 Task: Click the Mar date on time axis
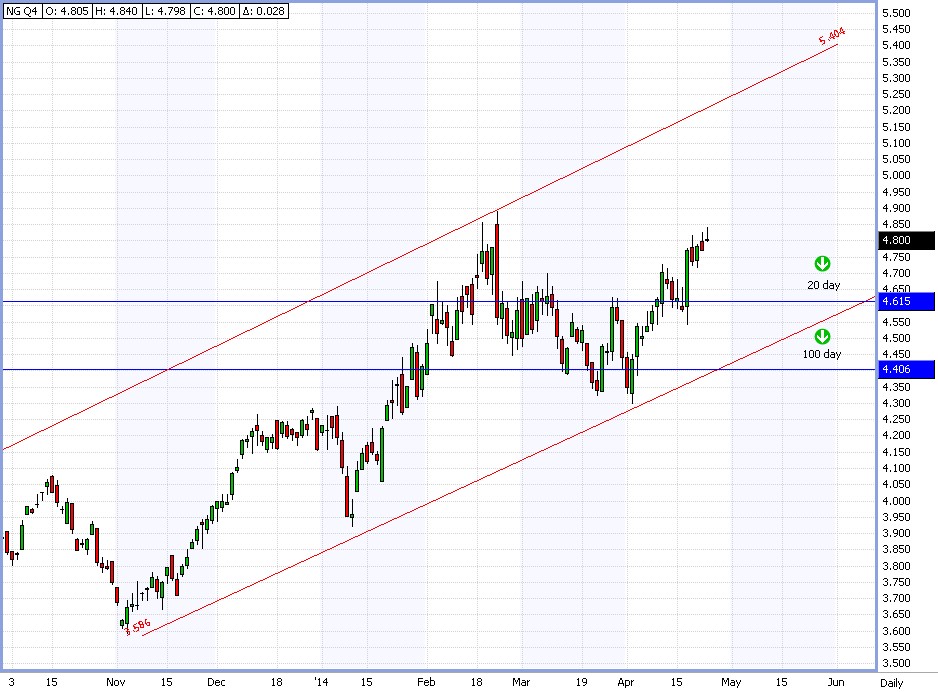(521, 682)
